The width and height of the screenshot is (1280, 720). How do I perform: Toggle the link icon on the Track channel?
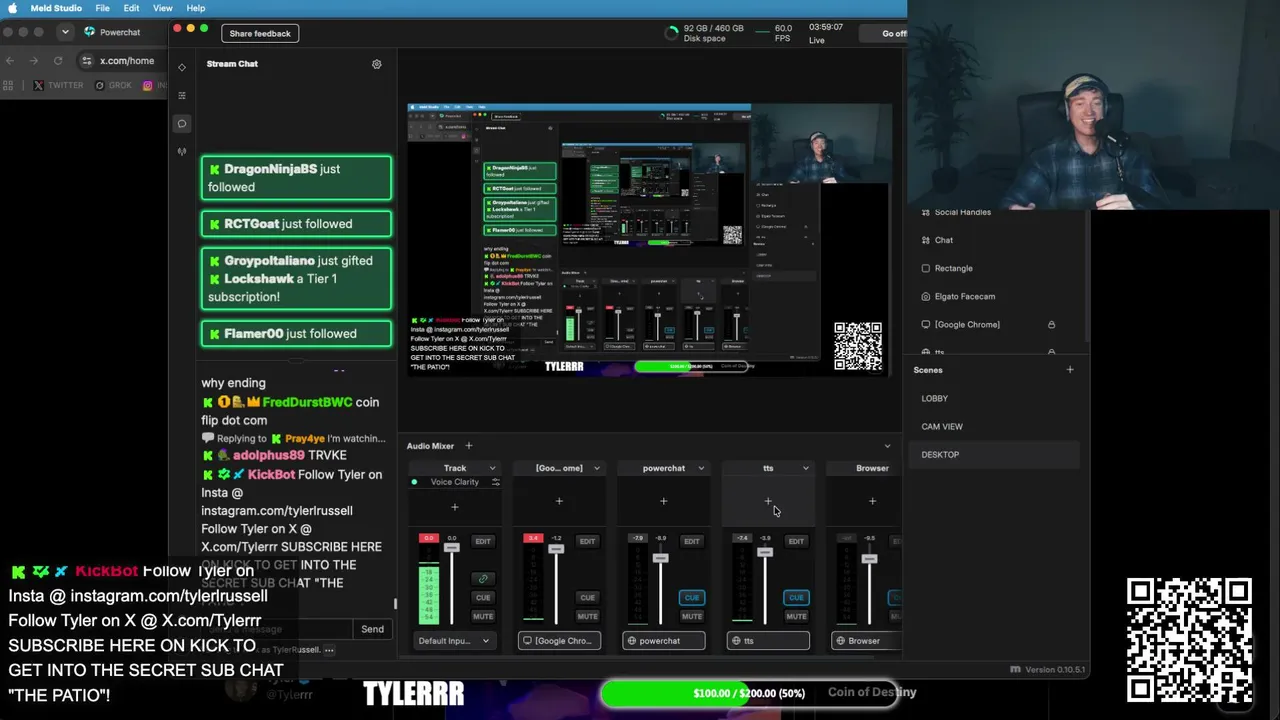(483, 579)
